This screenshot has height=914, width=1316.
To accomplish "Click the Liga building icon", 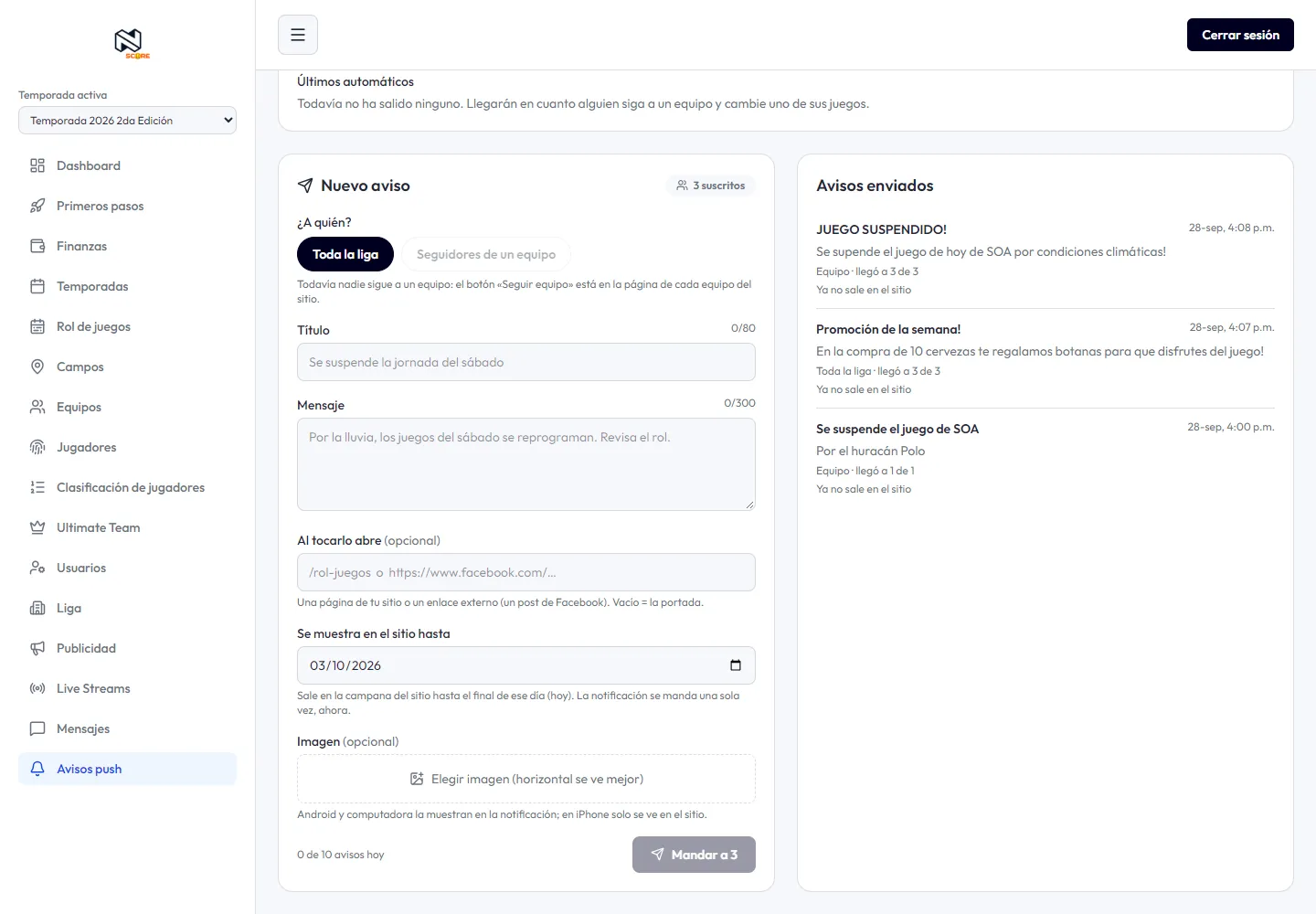I will (x=37, y=608).
